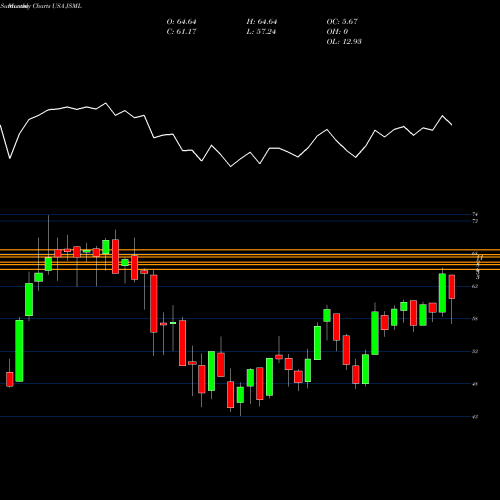The width and height of the screenshot is (500, 500).
Task: Click the 48 price axis label
Action: tap(475, 384)
